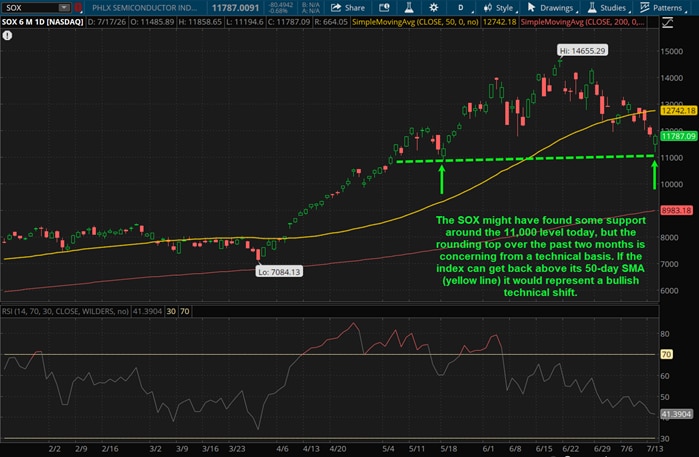This screenshot has height=457, width=699.
Task: Open the Drawings menu
Action: click(x=551, y=8)
